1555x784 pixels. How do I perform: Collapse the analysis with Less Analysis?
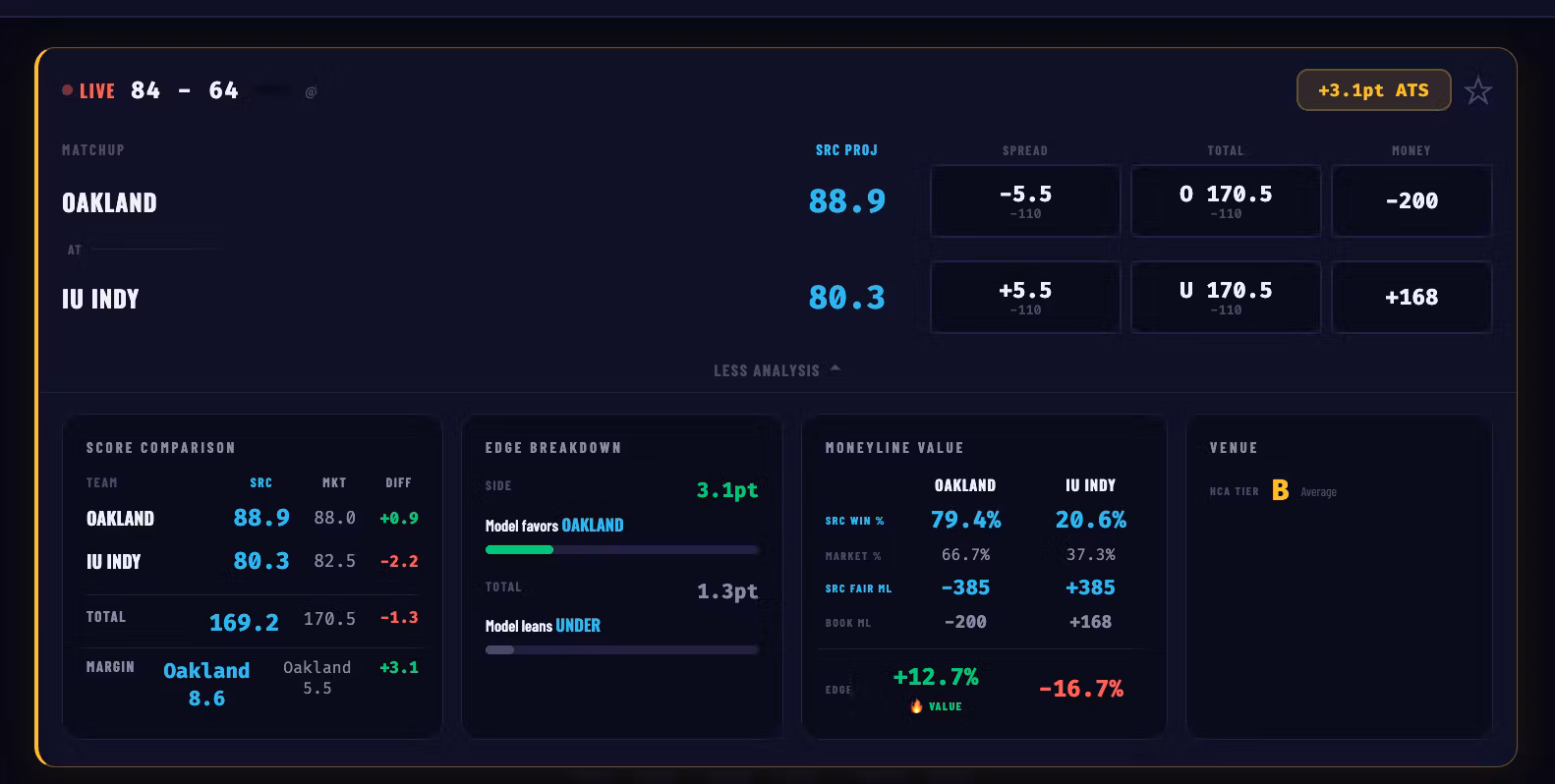(777, 370)
